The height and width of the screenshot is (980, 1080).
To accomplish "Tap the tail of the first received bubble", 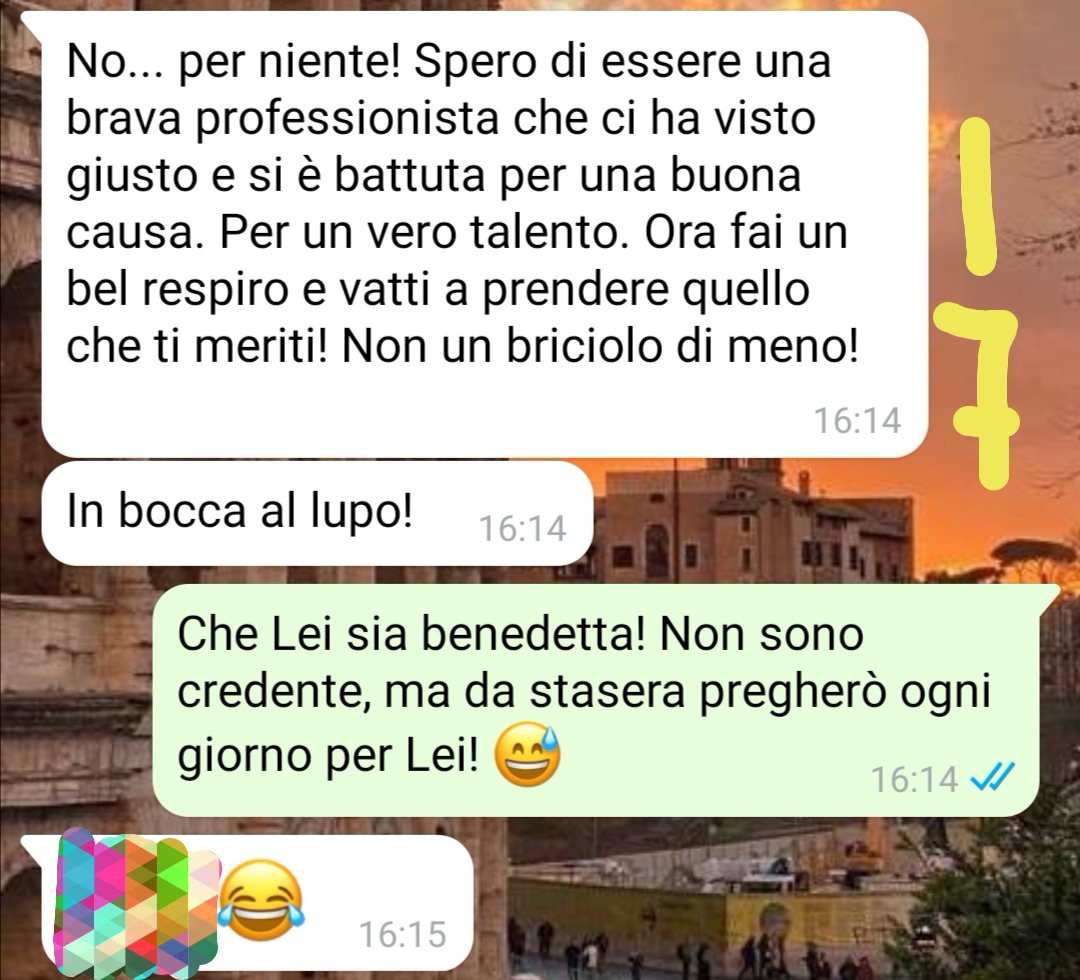I will pos(33,23).
